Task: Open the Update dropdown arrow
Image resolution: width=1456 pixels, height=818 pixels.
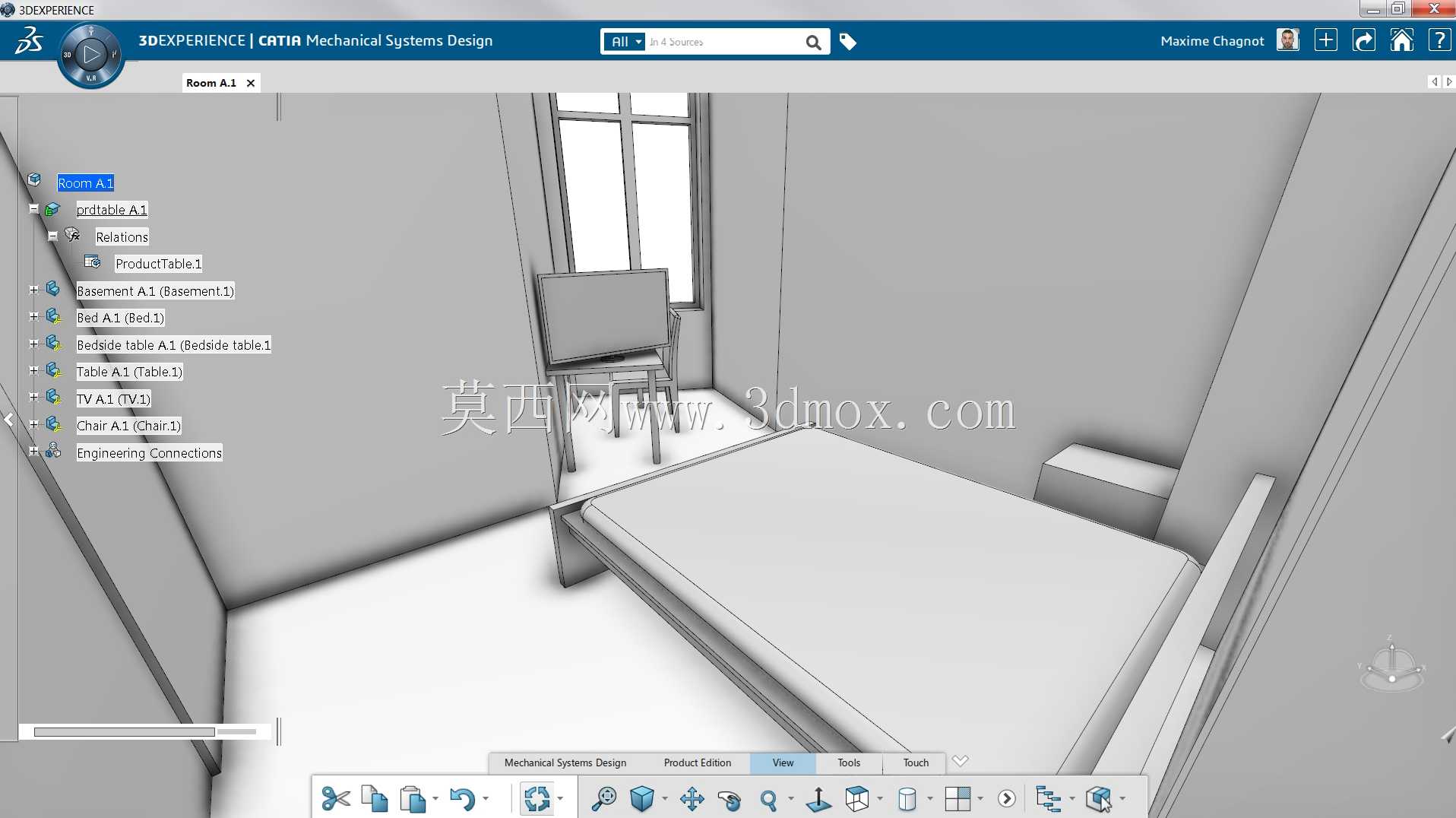Action: pos(560,799)
